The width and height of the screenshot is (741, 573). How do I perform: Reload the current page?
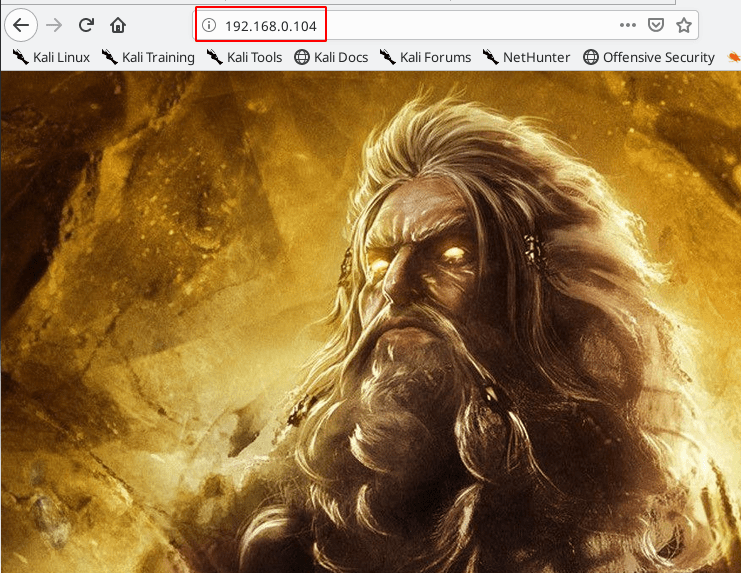(86, 25)
